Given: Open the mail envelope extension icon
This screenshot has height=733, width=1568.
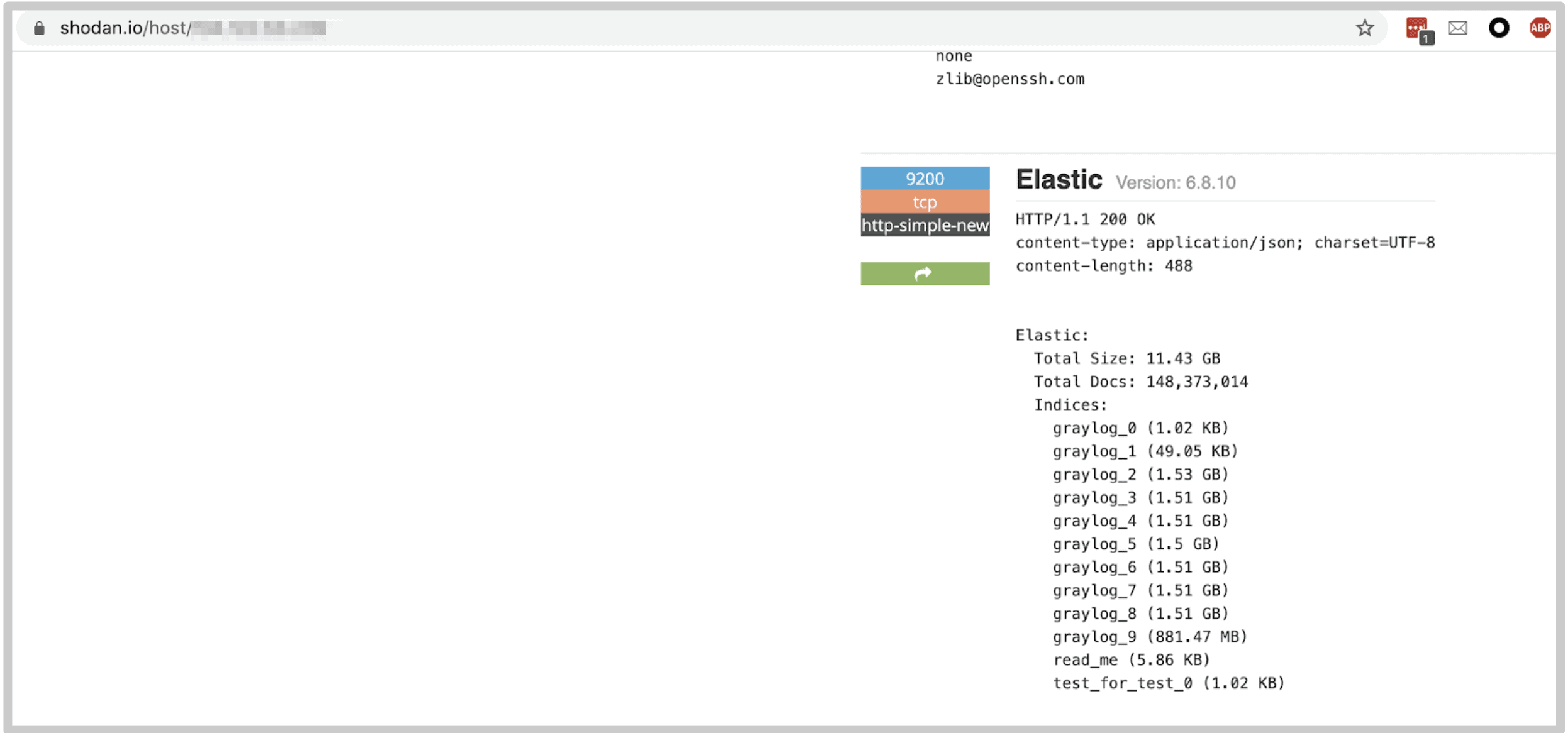Looking at the screenshot, I should [1458, 28].
